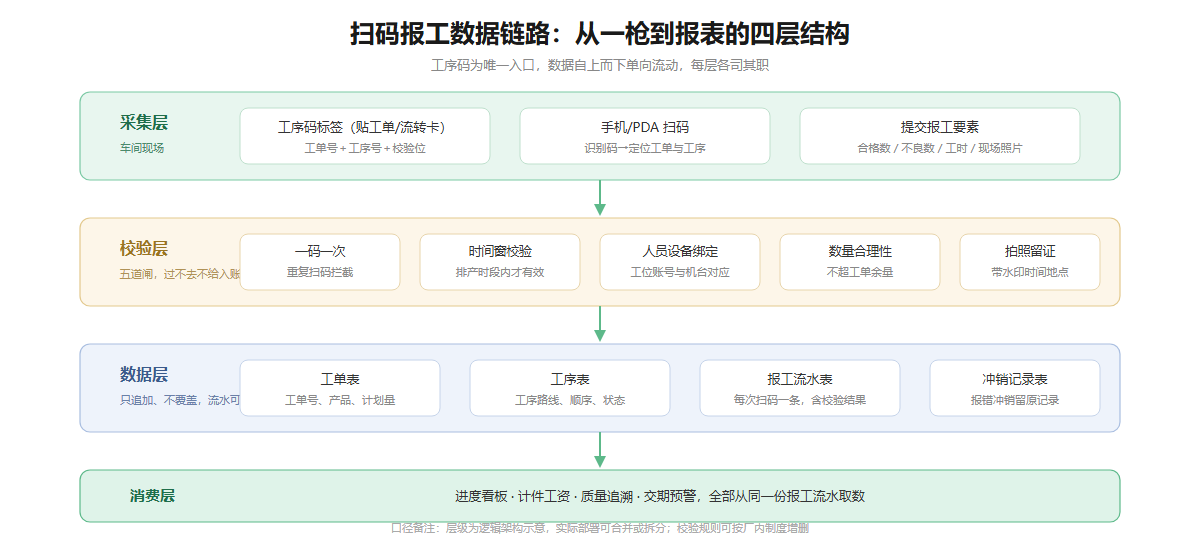1200x540 pixels.
Task: Select the 报工流水表 card title
Action: (x=800, y=379)
